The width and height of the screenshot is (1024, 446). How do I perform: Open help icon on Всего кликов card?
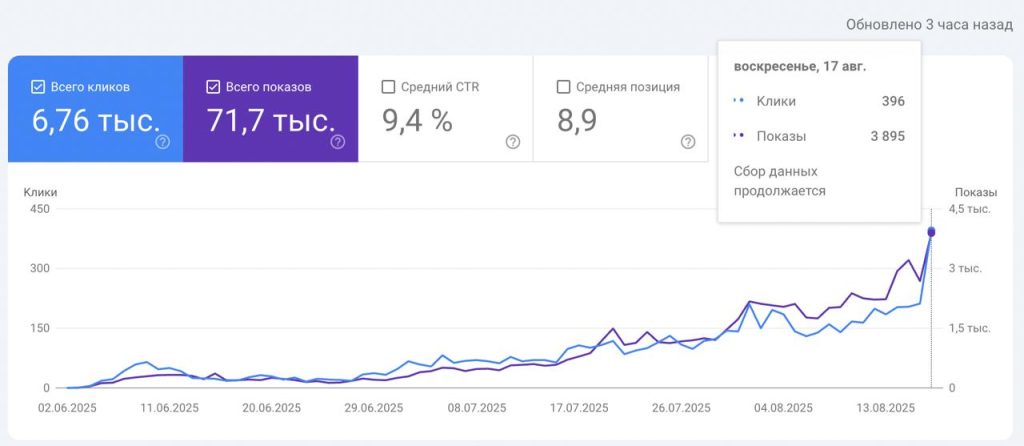click(163, 142)
